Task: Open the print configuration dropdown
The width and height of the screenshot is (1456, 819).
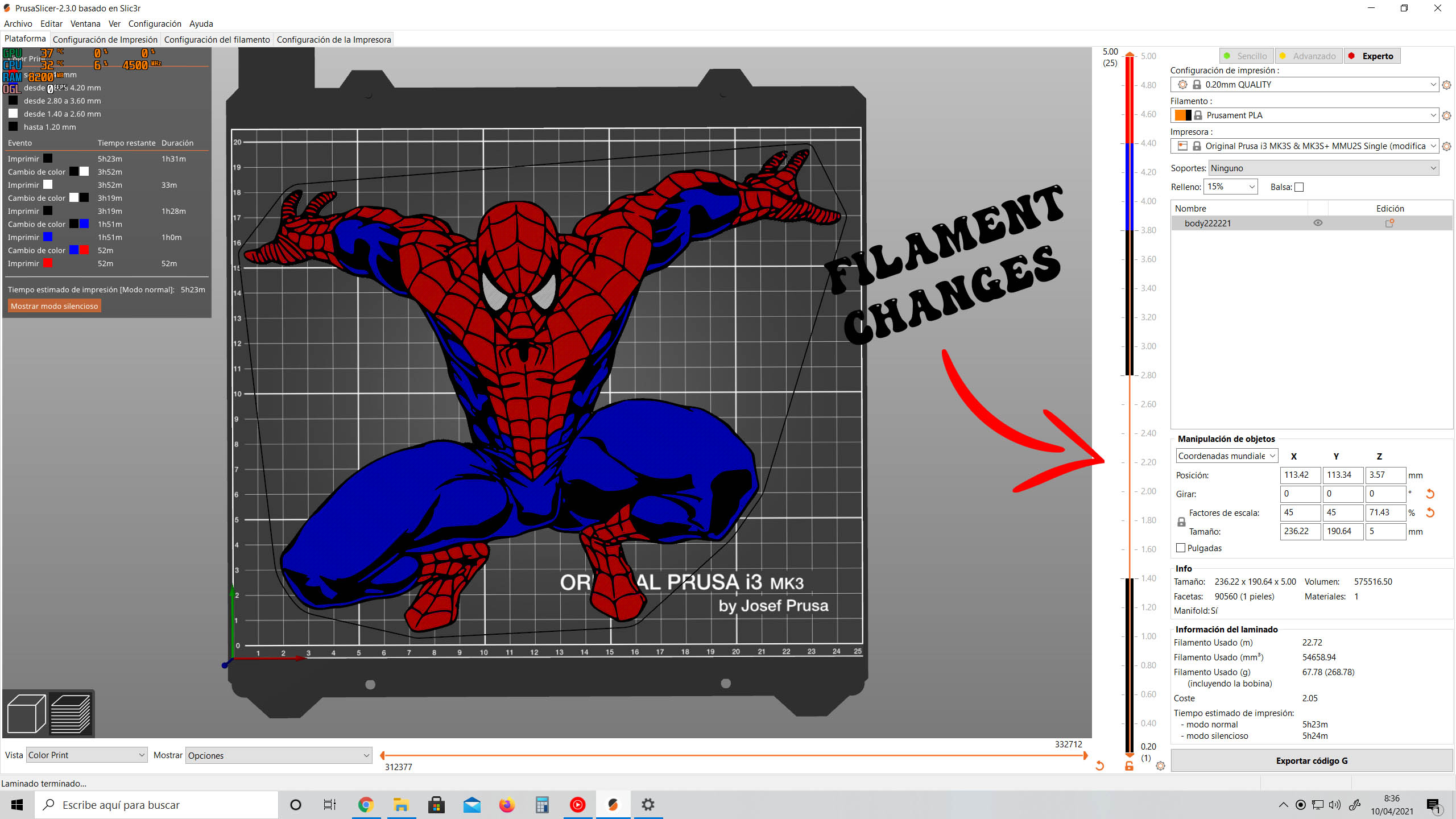Action: tap(1305, 85)
